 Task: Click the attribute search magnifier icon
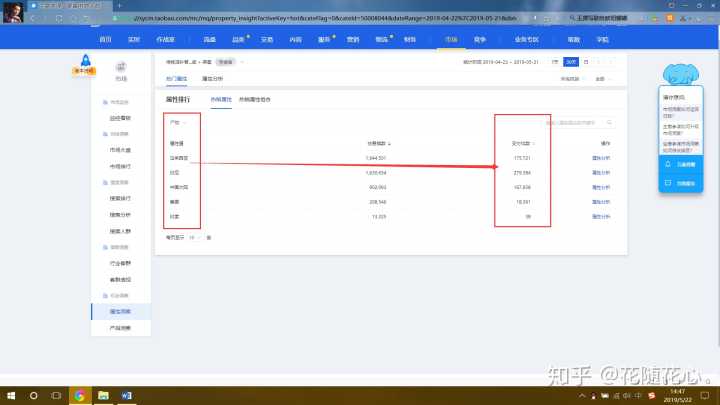coord(609,123)
